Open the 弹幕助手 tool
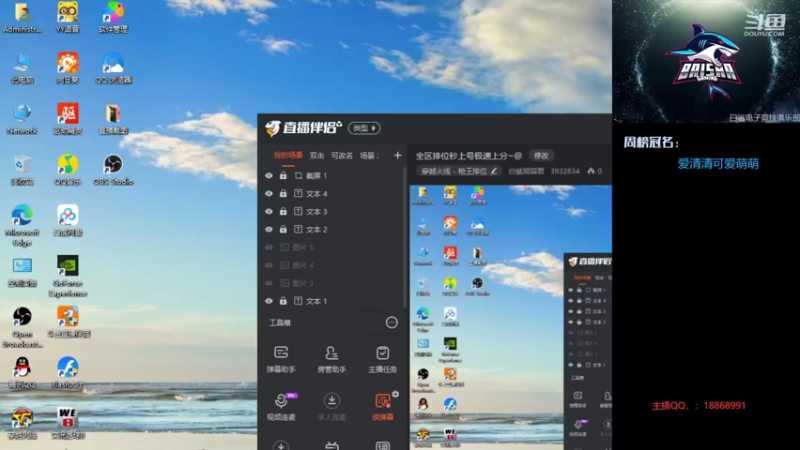This screenshot has width=800, height=450. (x=281, y=359)
